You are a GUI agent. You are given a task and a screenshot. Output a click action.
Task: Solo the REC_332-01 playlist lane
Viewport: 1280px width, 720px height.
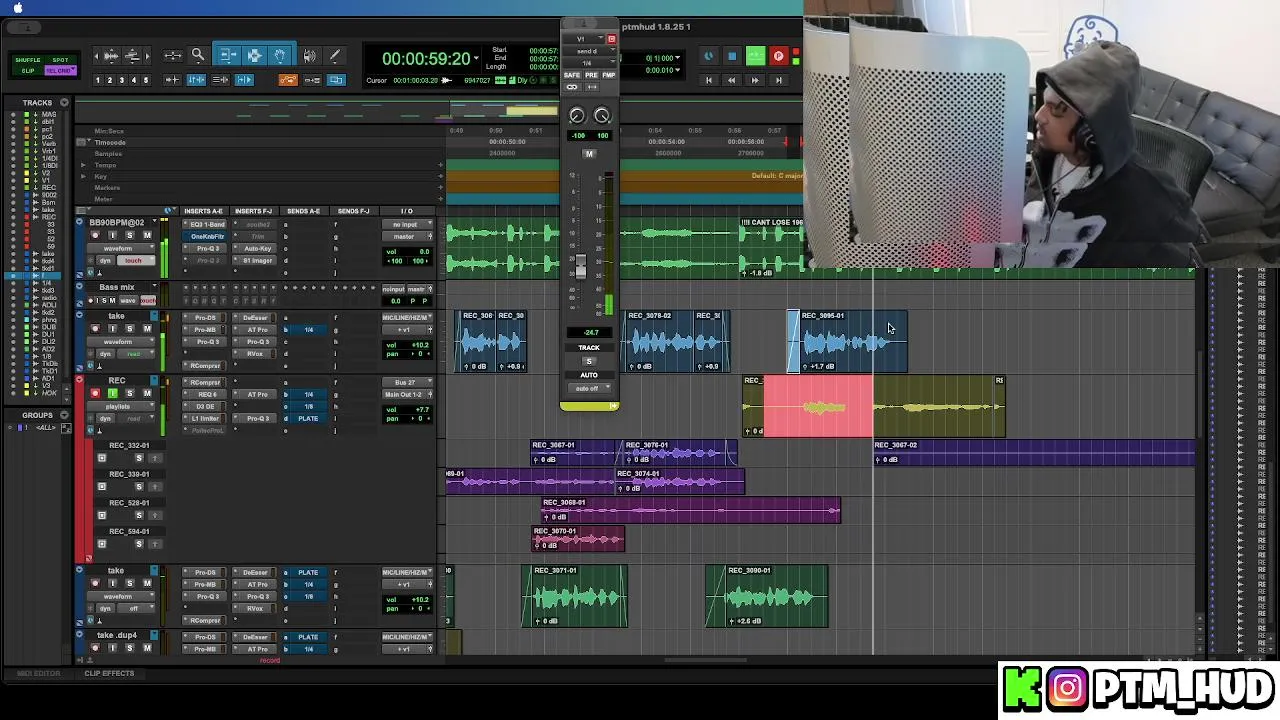tap(139, 458)
